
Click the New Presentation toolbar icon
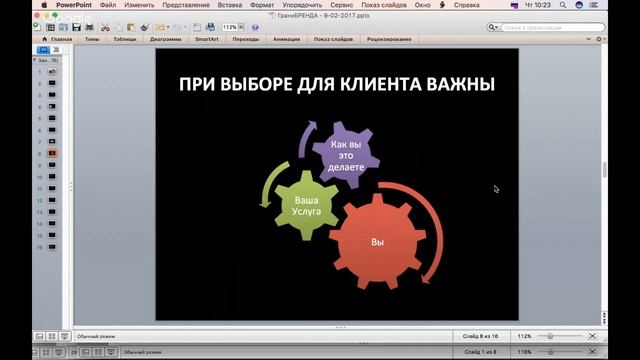point(37,27)
